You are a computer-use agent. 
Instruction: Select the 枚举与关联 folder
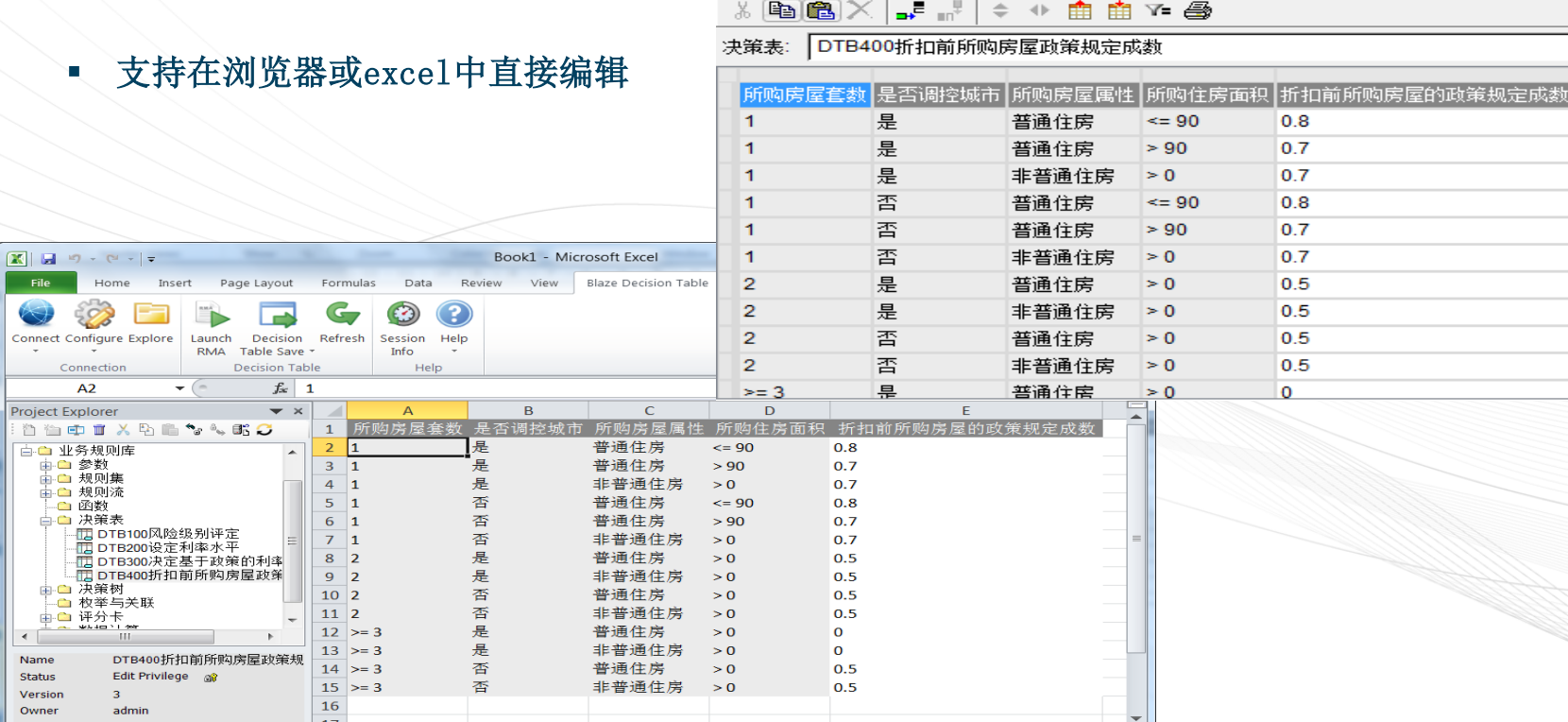pyautogui.click(x=116, y=603)
